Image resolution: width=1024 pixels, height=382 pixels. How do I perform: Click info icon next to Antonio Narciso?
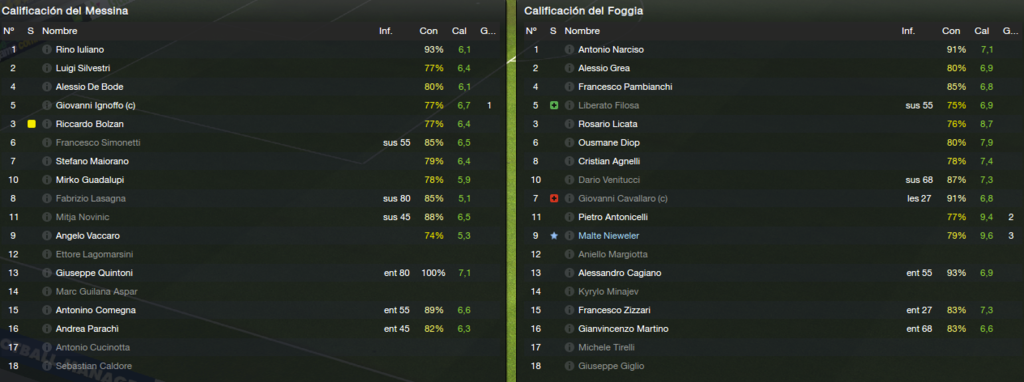[569, 50]
